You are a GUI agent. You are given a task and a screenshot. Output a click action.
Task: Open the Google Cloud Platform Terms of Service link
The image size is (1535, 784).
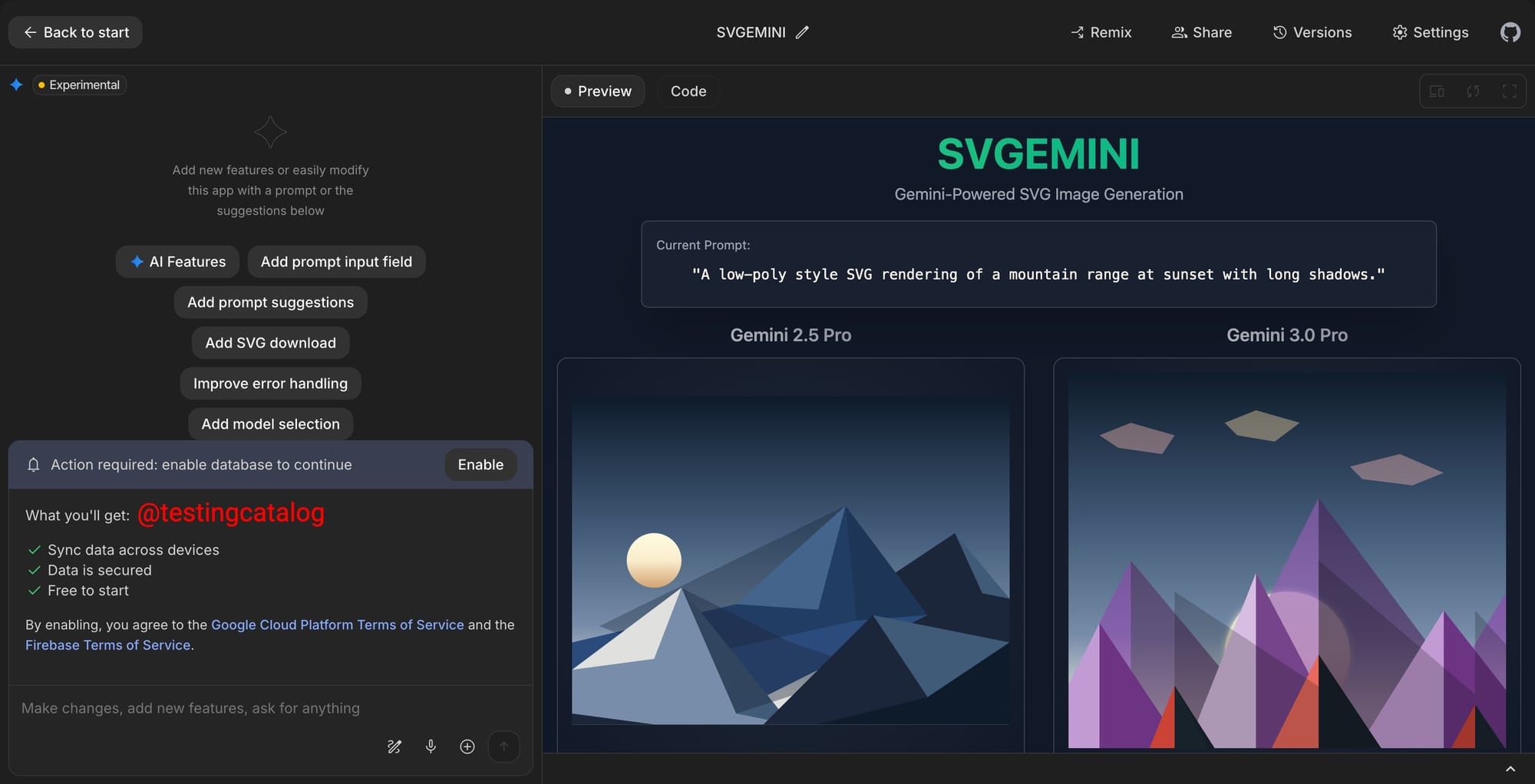pyautogui.click(x=337, y=624)
